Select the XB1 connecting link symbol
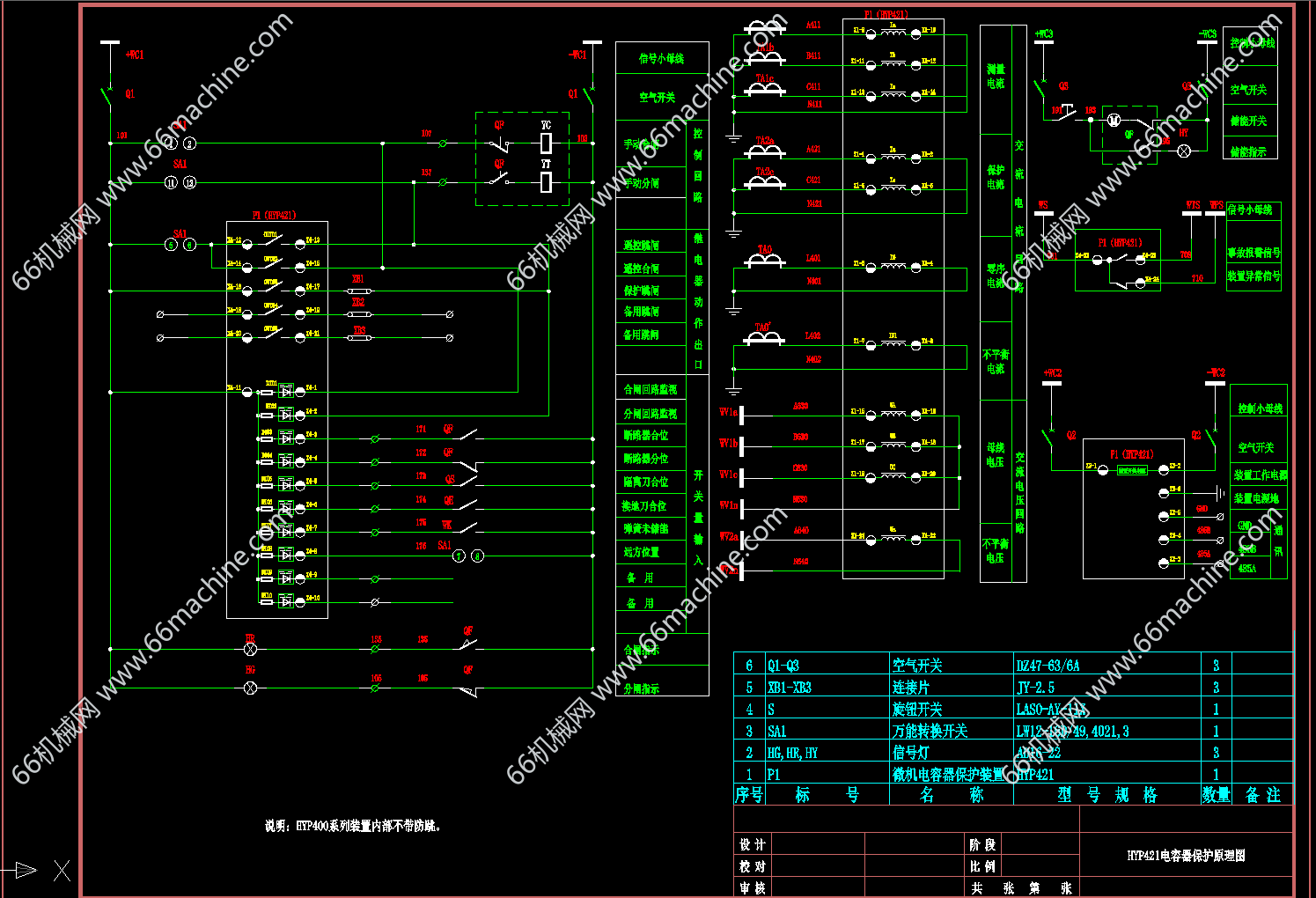Screen dimensions: 1316x898 point(358,290)
